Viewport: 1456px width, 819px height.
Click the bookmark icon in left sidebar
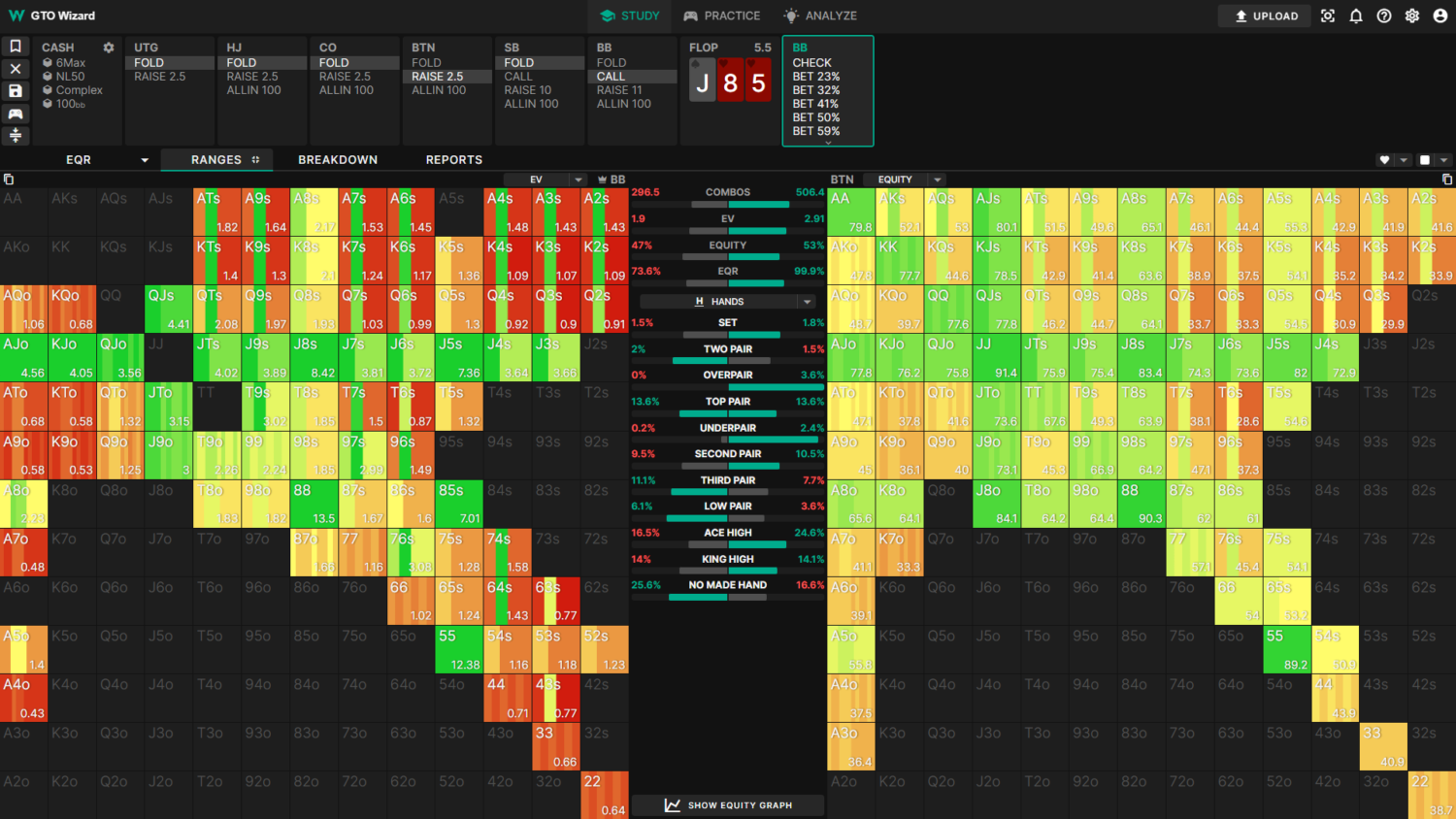[x=16, y=47]
